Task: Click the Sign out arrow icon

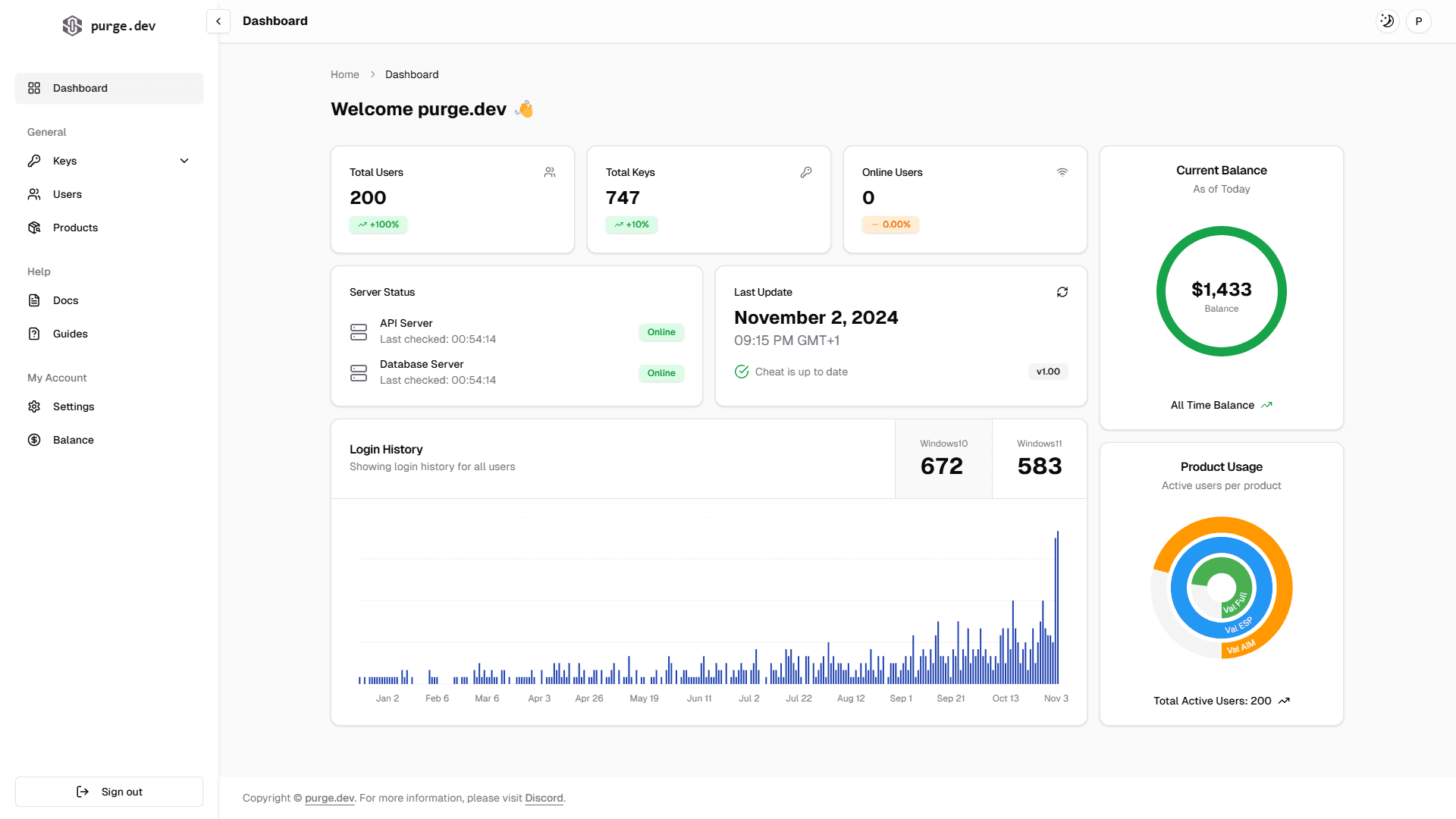Action: coord(83,792)
